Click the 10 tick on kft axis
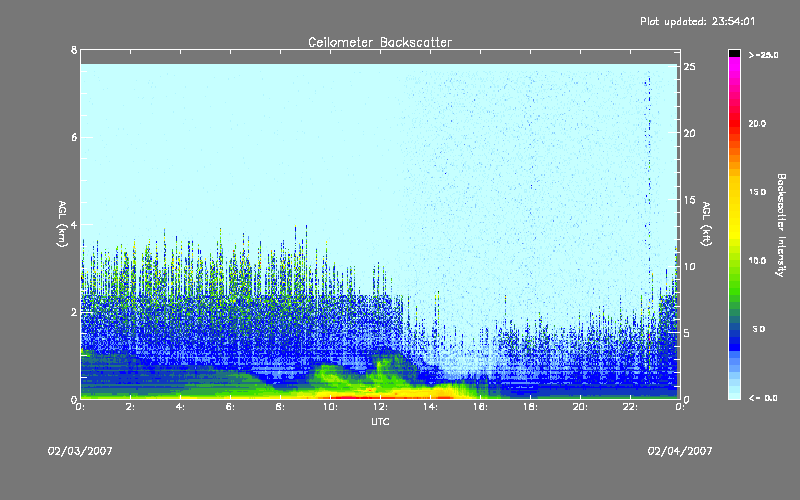Screen dimensions: 800x500 click(x=690, y=266)
